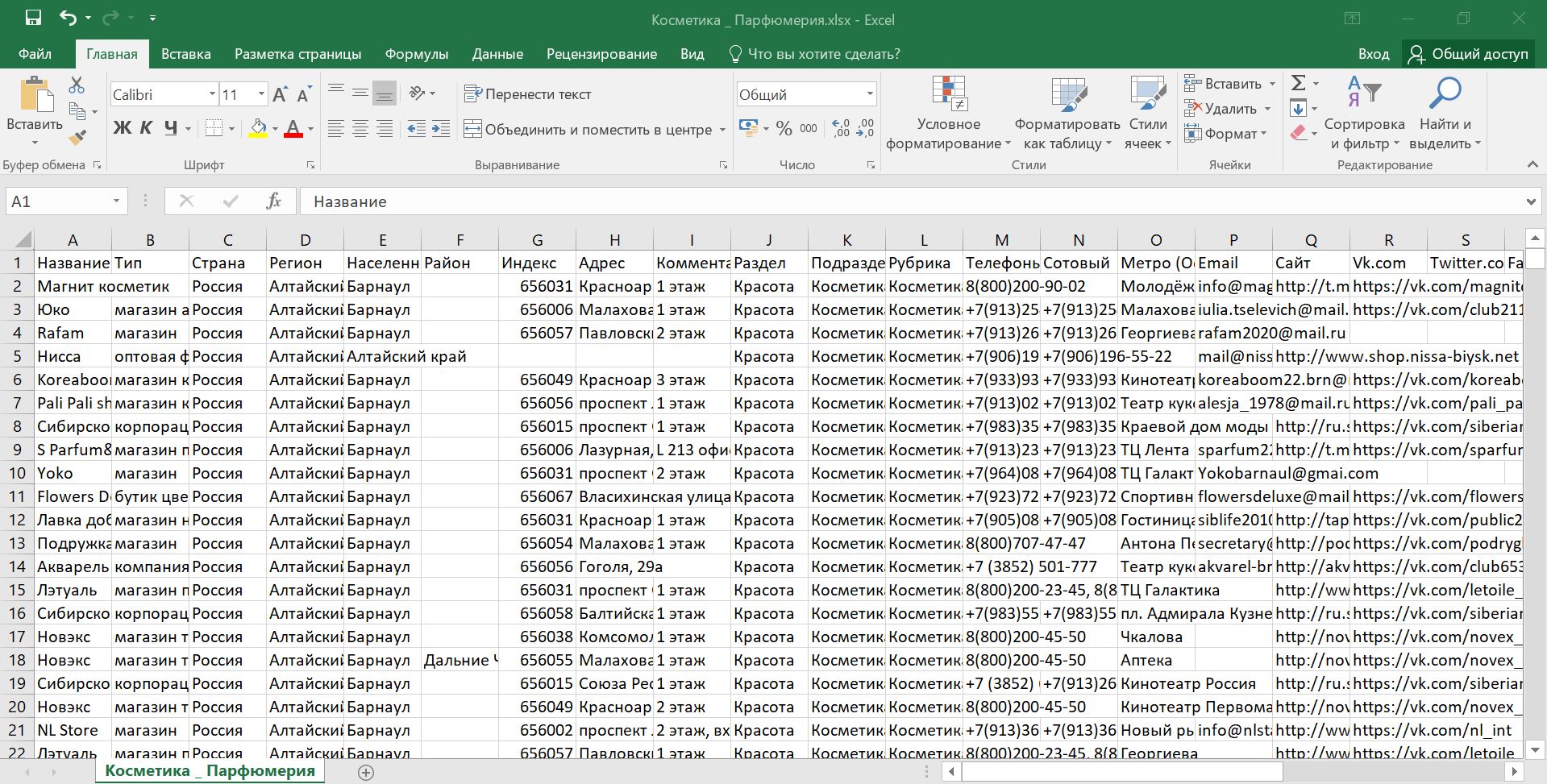Click the AutoSum sigma icon
The height and width of the screenshot is (784, 1547).
[1298, 83]
